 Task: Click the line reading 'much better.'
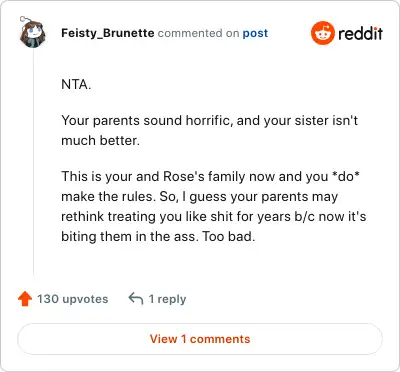click(x=100, y=141)
